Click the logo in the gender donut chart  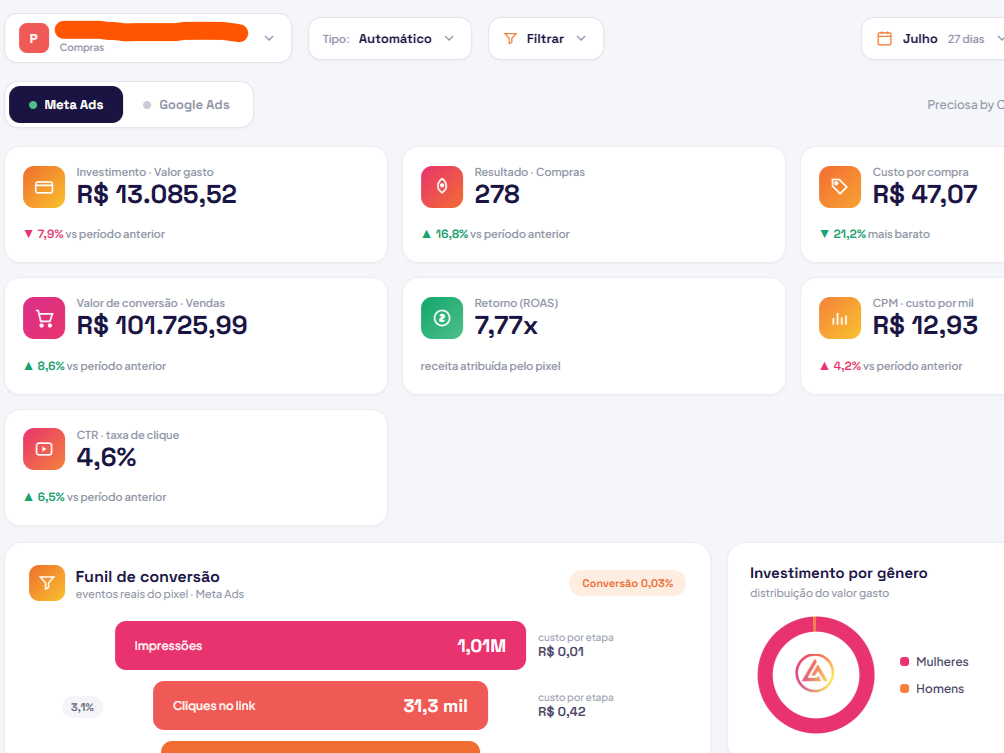pyautogui.click(x=814, y=674)
